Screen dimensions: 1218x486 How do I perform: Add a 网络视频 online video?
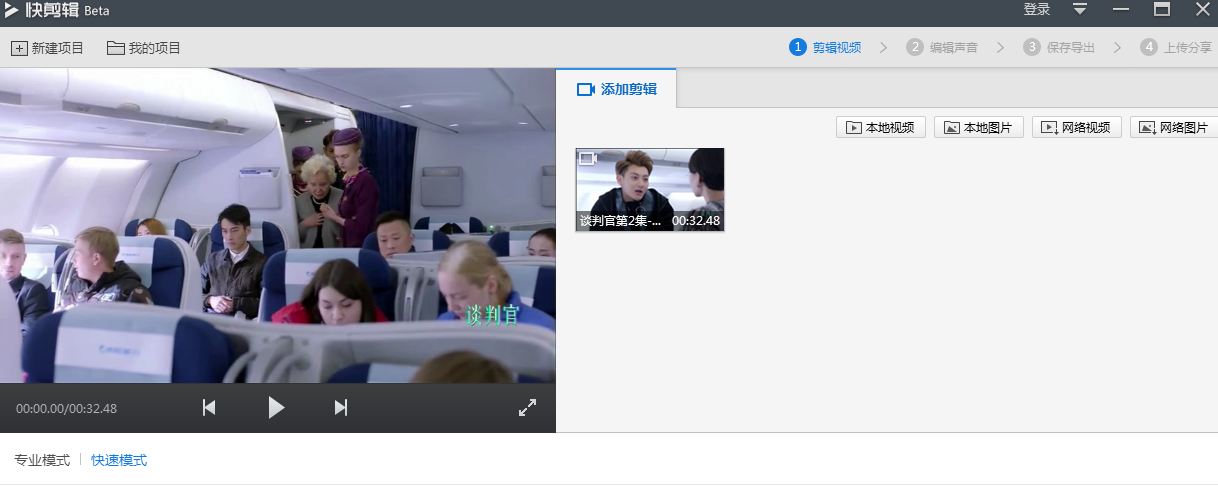tap(1077, 127)
